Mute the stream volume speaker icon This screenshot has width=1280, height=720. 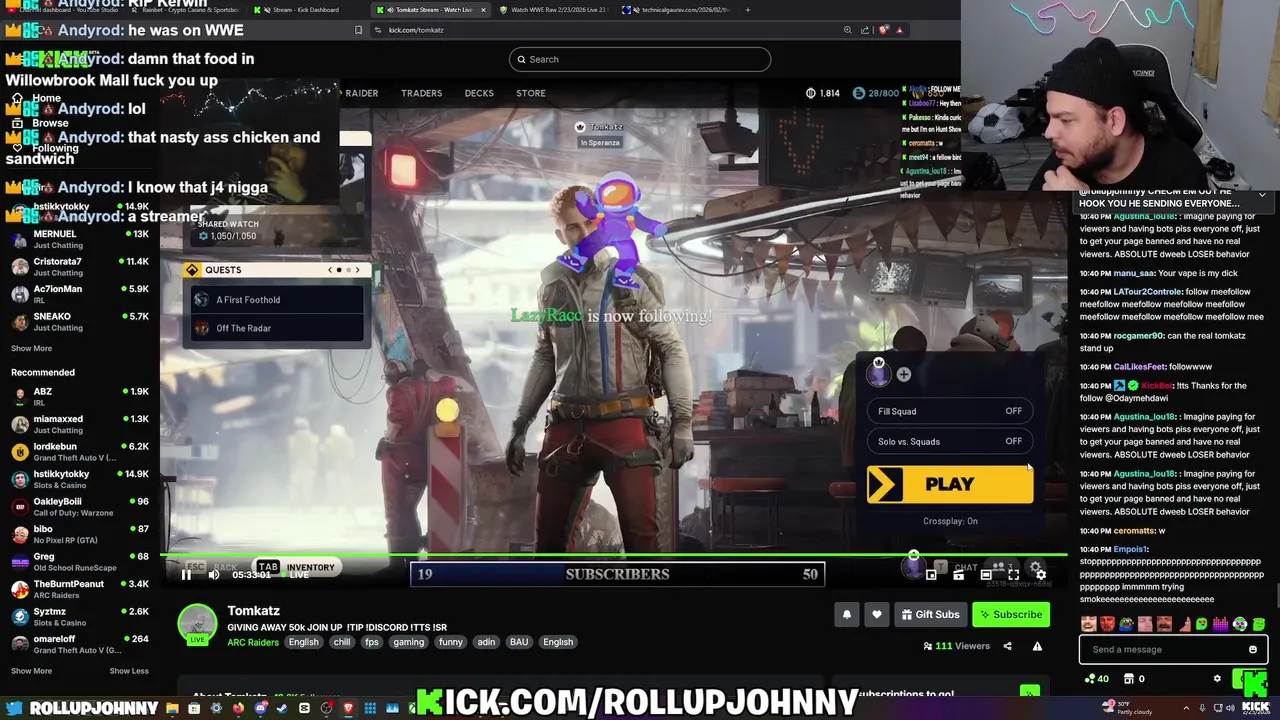coord(214,574)
